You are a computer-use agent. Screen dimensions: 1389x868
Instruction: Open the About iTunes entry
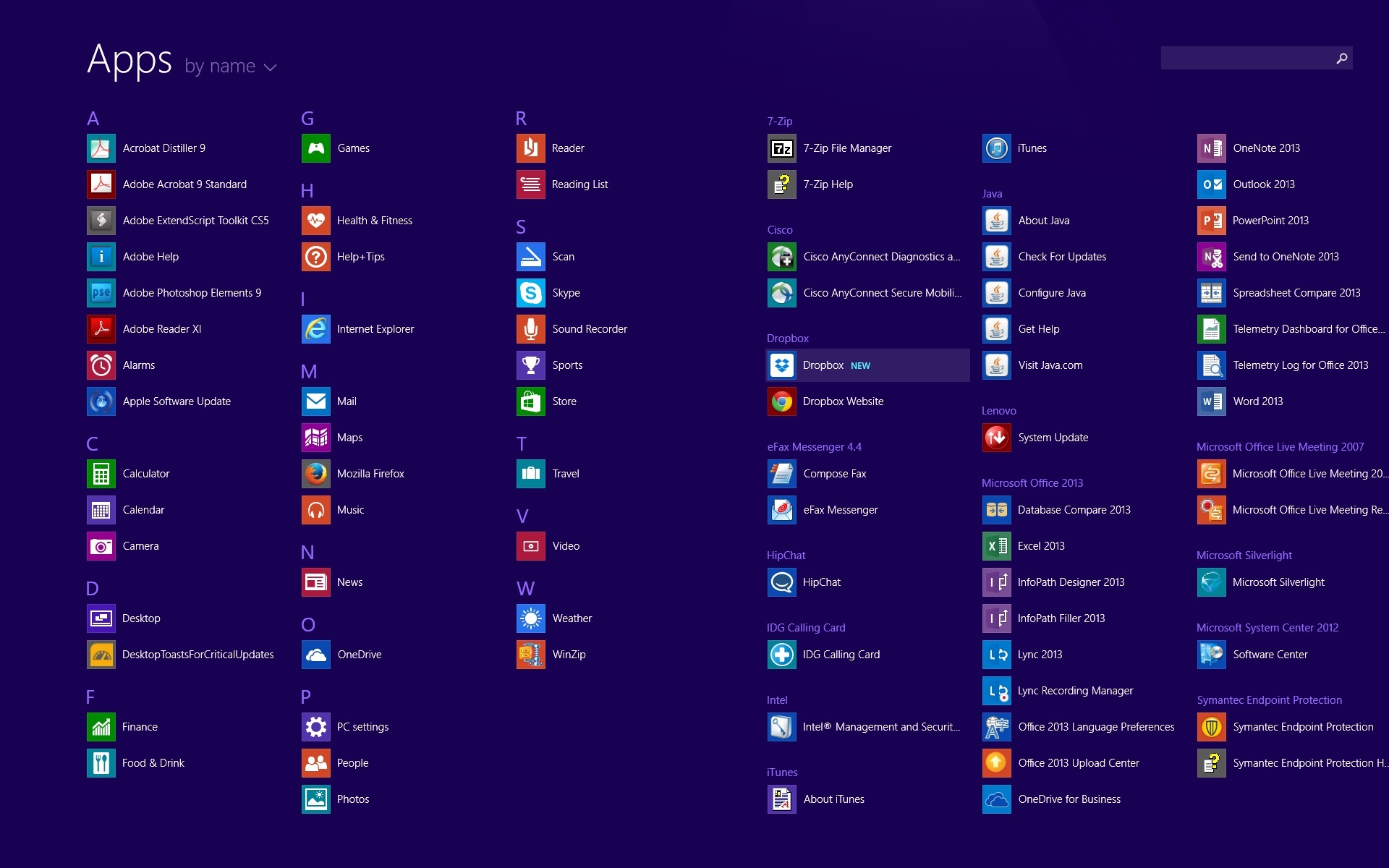[x=816, y=799]
